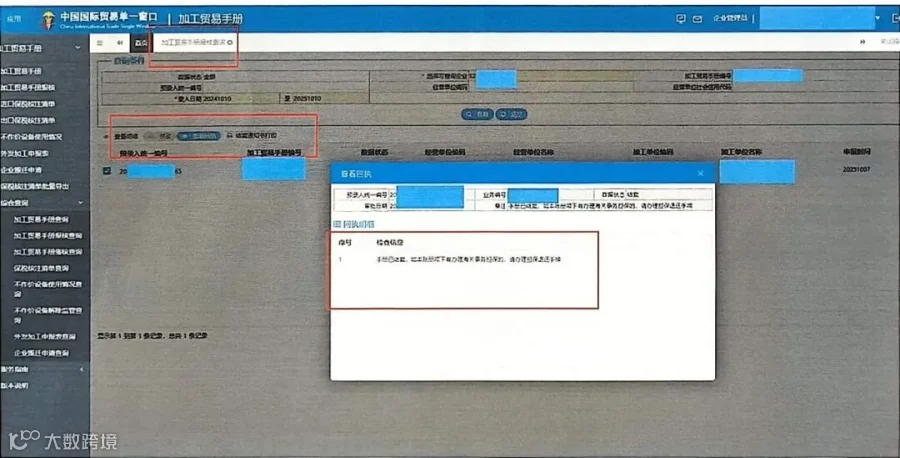This screenshot has width=900, height=458.
Task: Click the 清空 clear button
Action: click(511, 114)
